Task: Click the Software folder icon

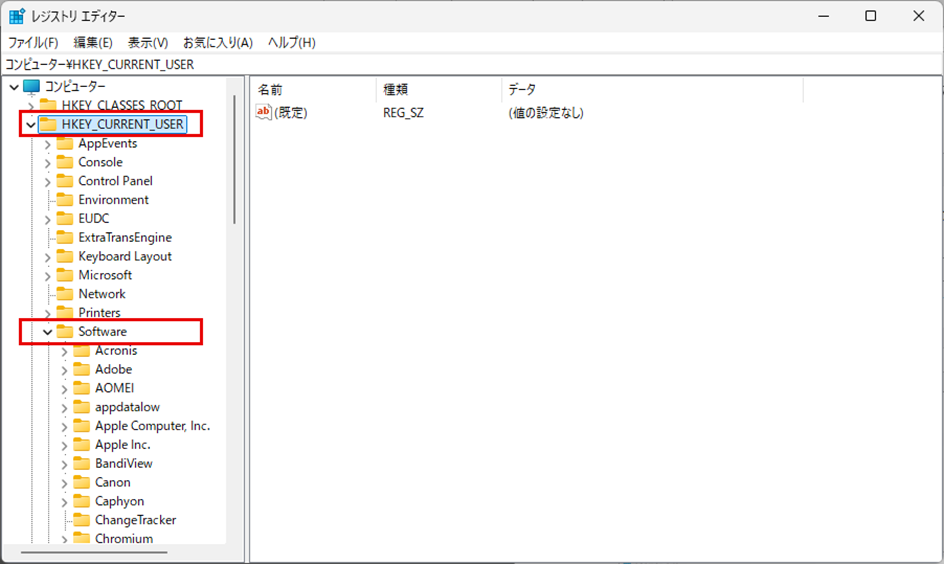Action: [65, 332]
